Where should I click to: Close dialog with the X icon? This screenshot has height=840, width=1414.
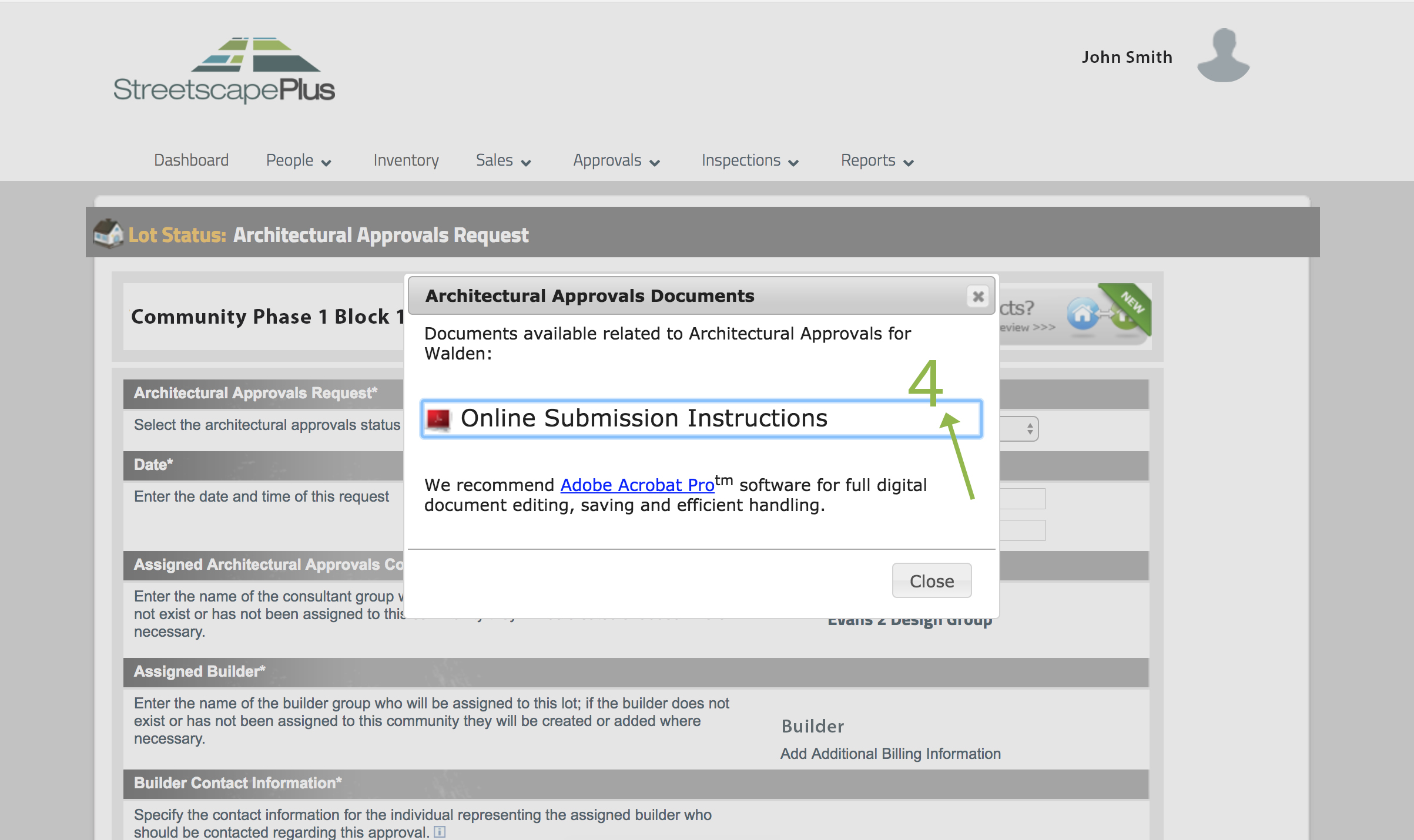pyautogui.click(x=978, y=296)
